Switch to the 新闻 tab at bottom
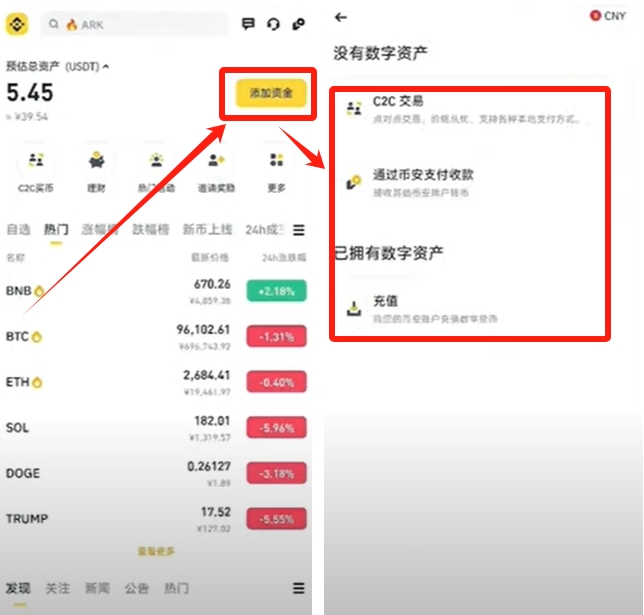This screenshot has width=644, height=615. click(97, 588)
